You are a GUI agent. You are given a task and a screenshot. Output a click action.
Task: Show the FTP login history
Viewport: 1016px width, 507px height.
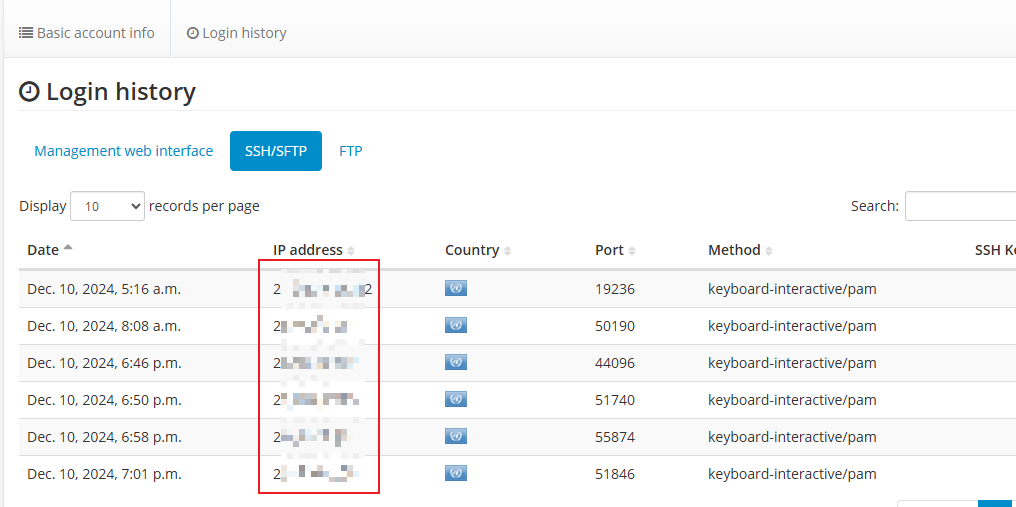(350, 151)
